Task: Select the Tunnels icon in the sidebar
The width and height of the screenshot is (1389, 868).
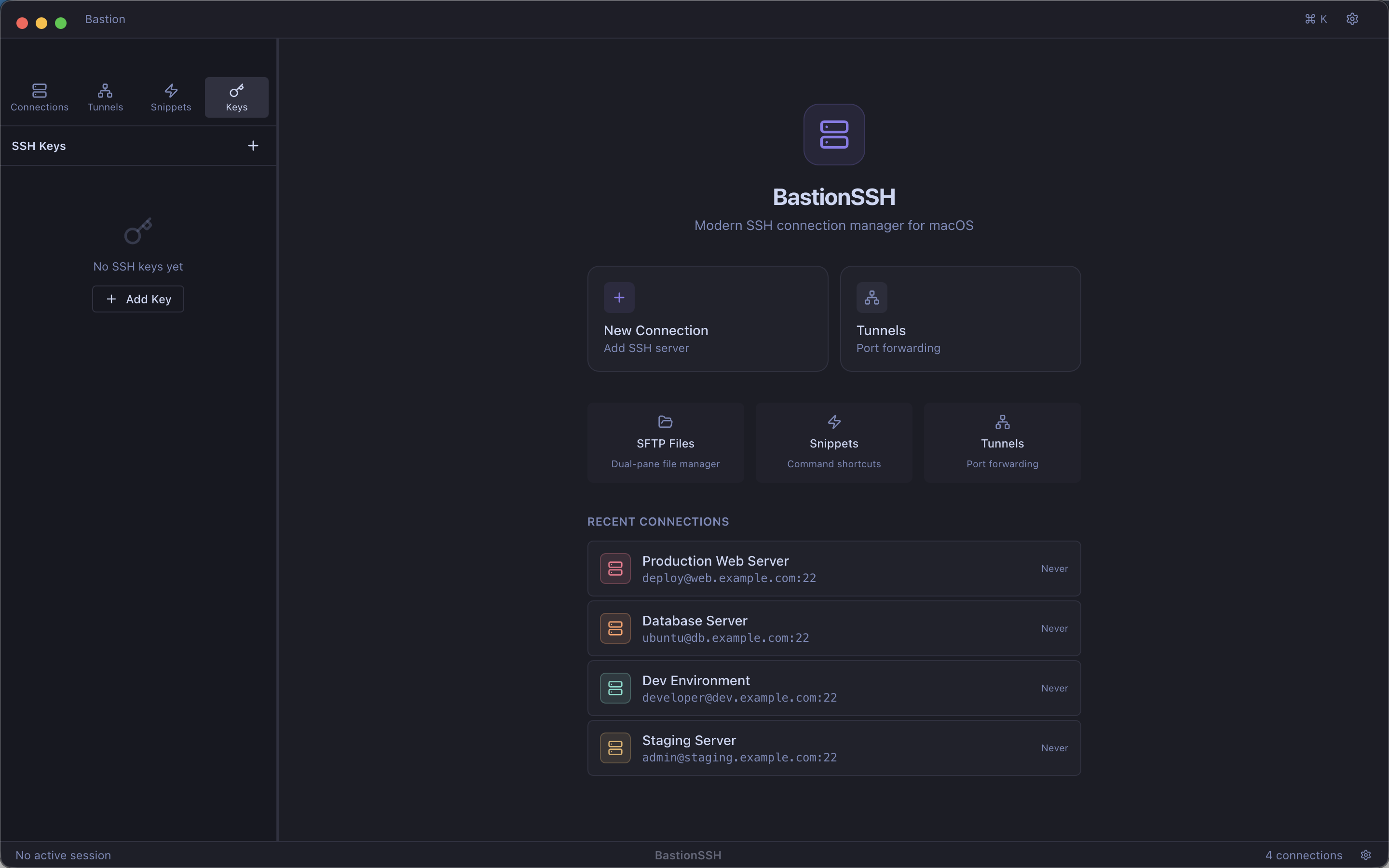Action: (105, 96)
